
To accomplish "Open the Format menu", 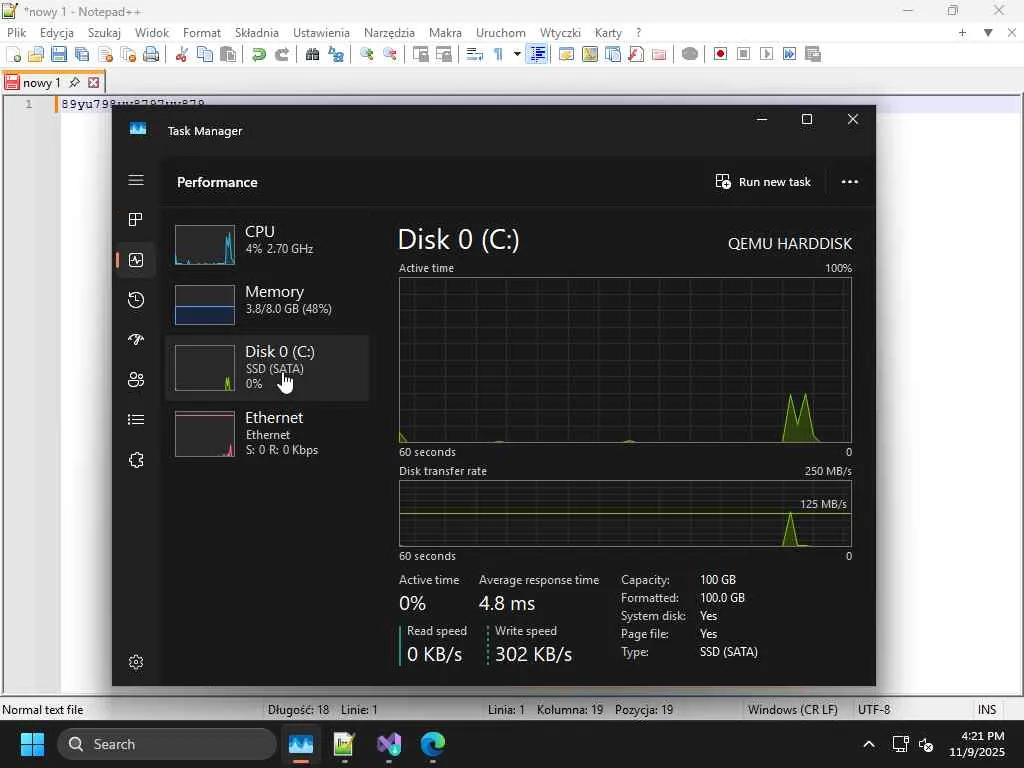I will coord(201,33).
